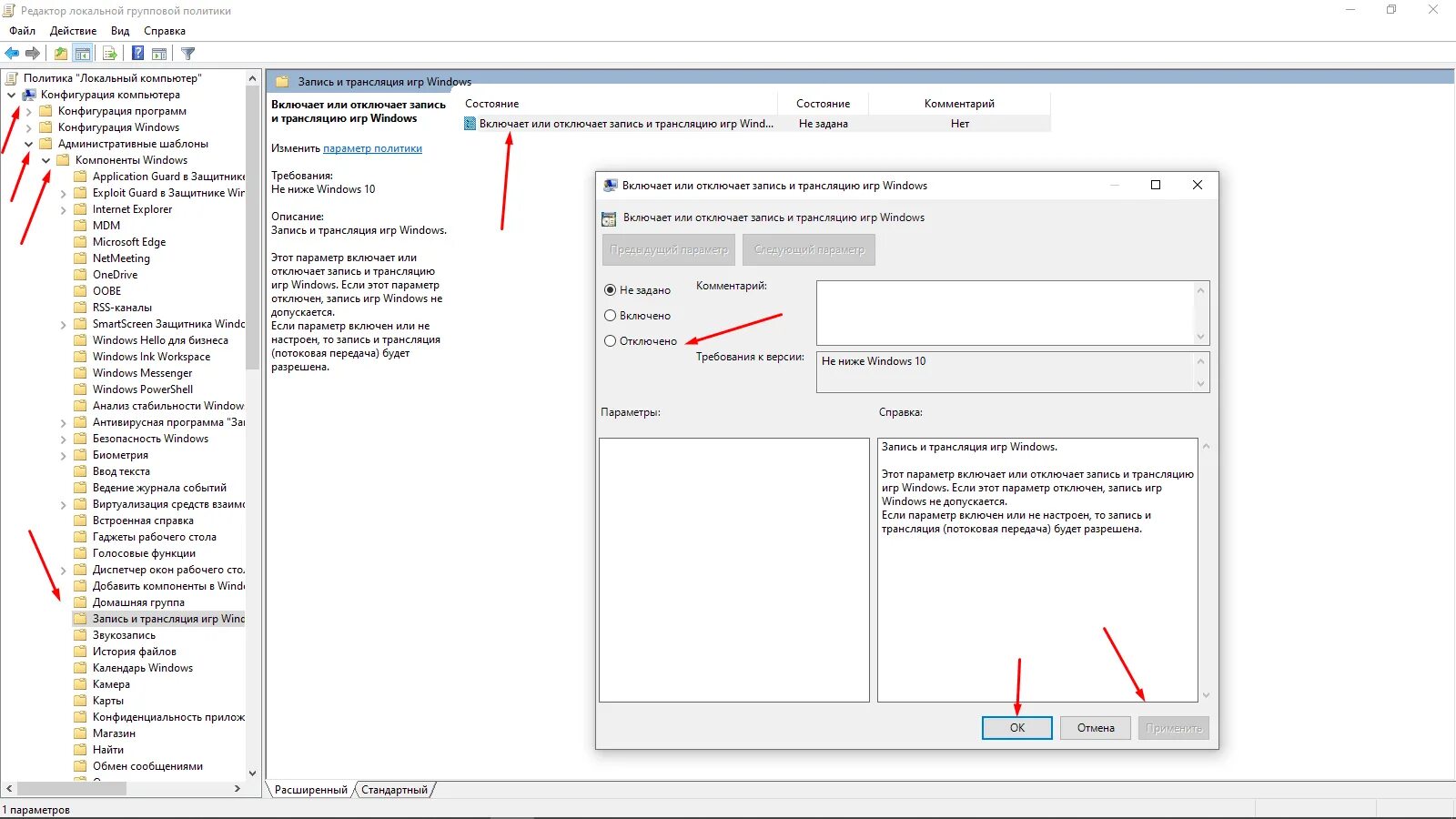Expand the Конфигурация программ node
The height and width of the screenshot is (819, 1456).
click(28, 111)
